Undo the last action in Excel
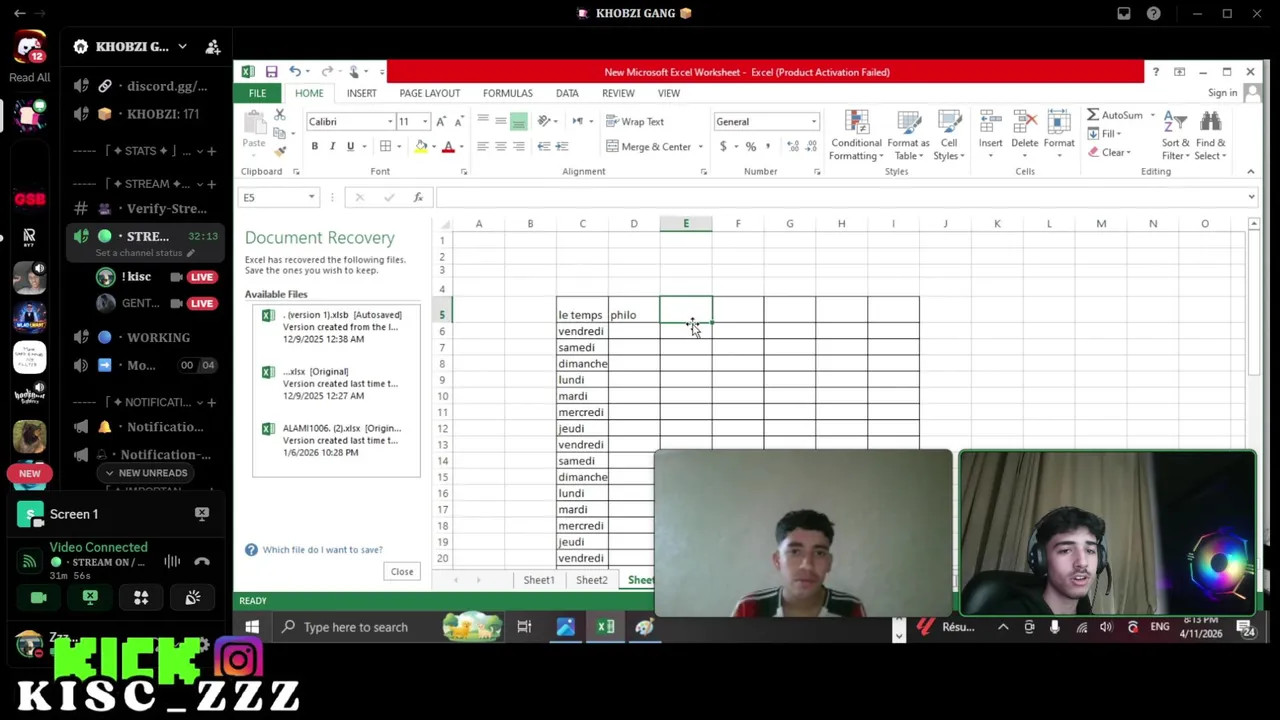 pos(295,72)
